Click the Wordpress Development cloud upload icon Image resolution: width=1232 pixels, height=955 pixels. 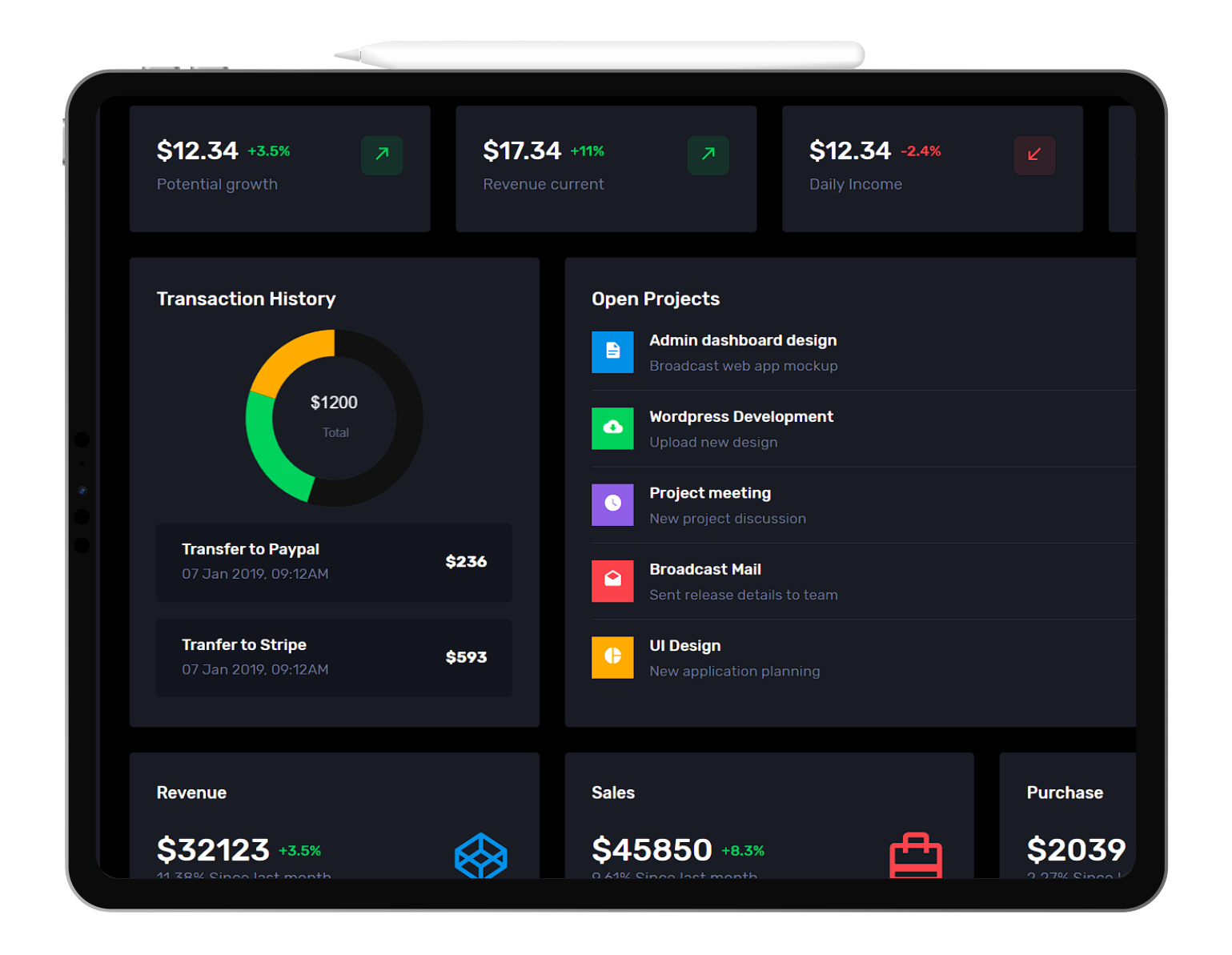[612, 428]
